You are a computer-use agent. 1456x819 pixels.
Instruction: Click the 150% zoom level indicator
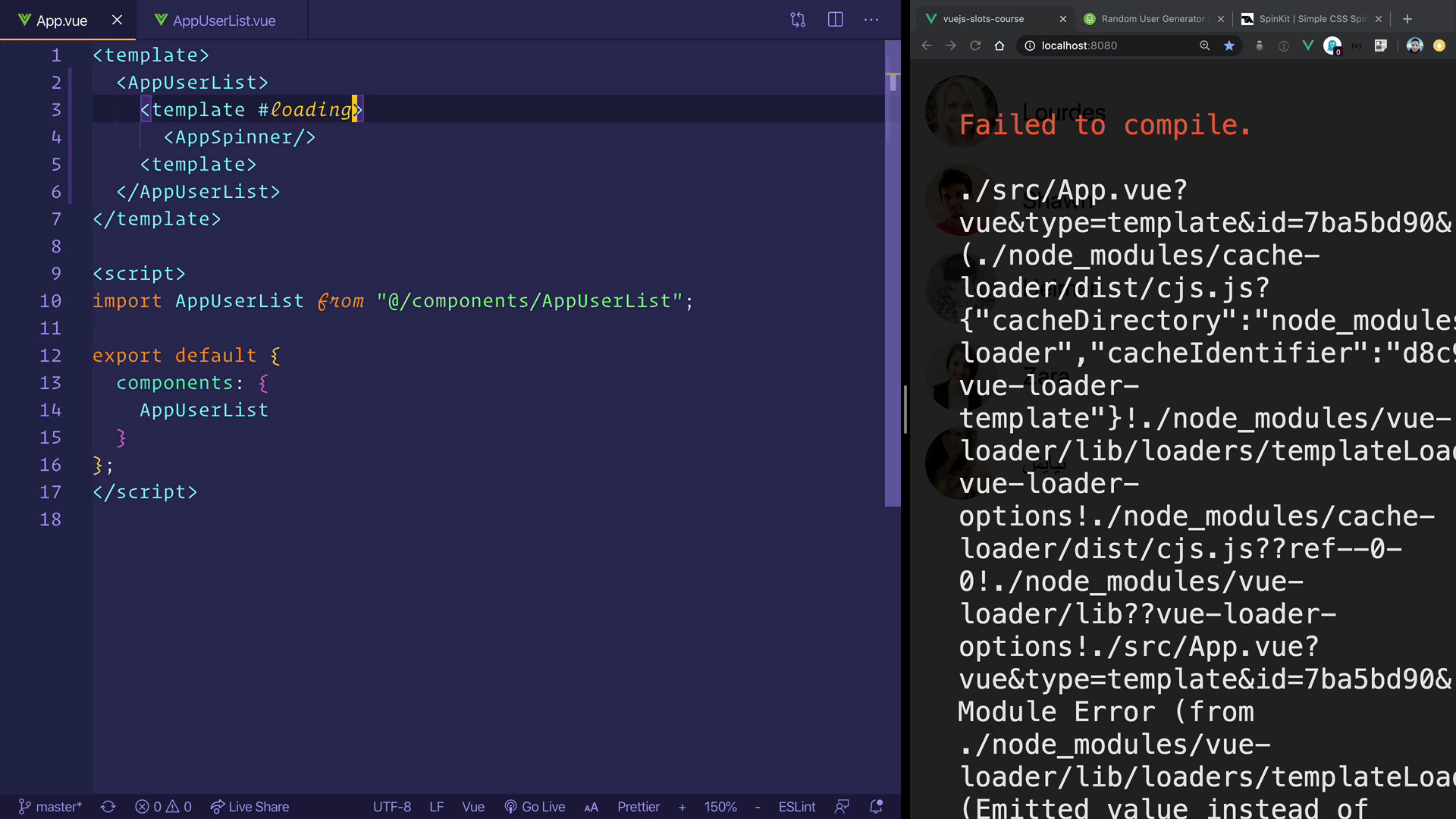tap(720, 807)
